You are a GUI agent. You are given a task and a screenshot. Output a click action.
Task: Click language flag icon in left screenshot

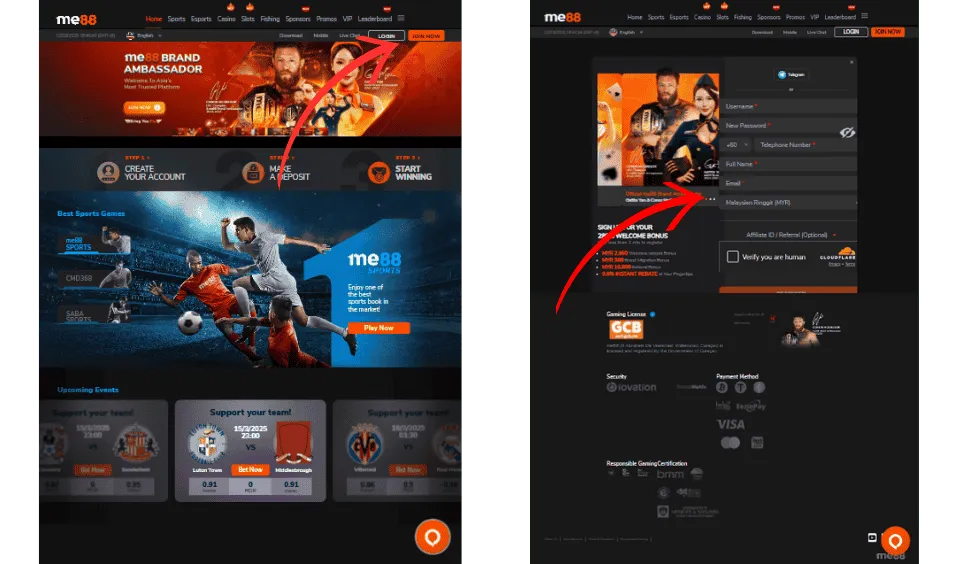[130, 36]
